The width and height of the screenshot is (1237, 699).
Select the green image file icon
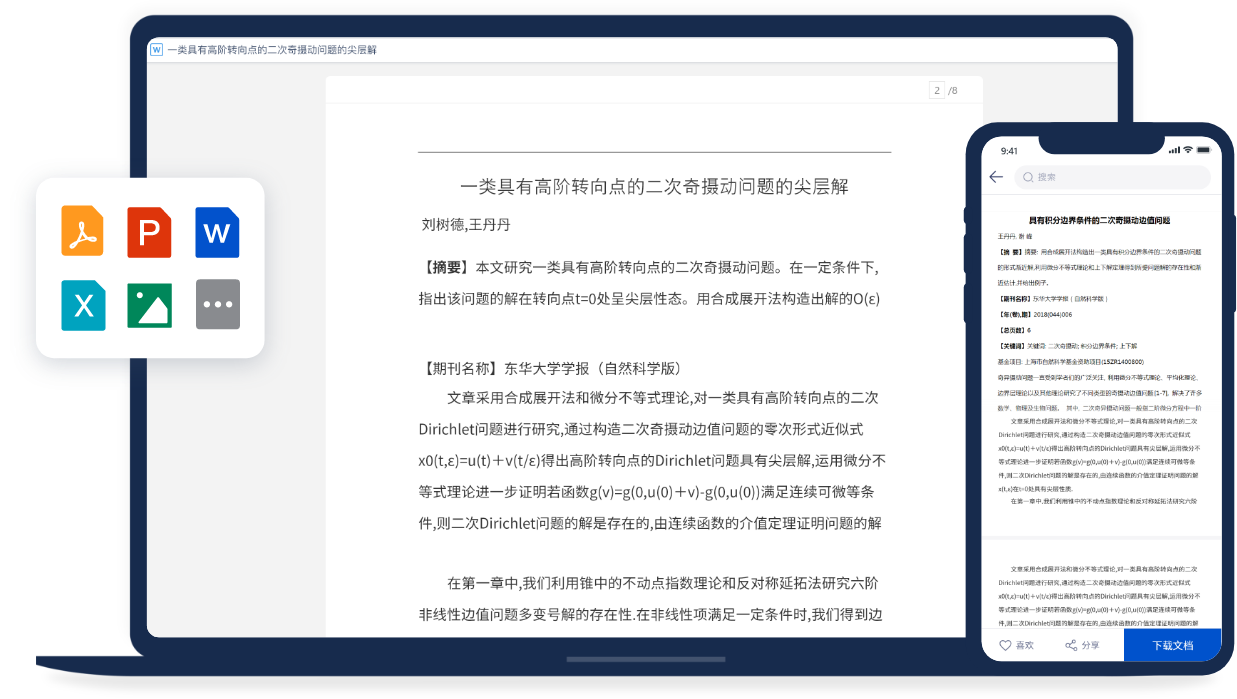(150, 304)
